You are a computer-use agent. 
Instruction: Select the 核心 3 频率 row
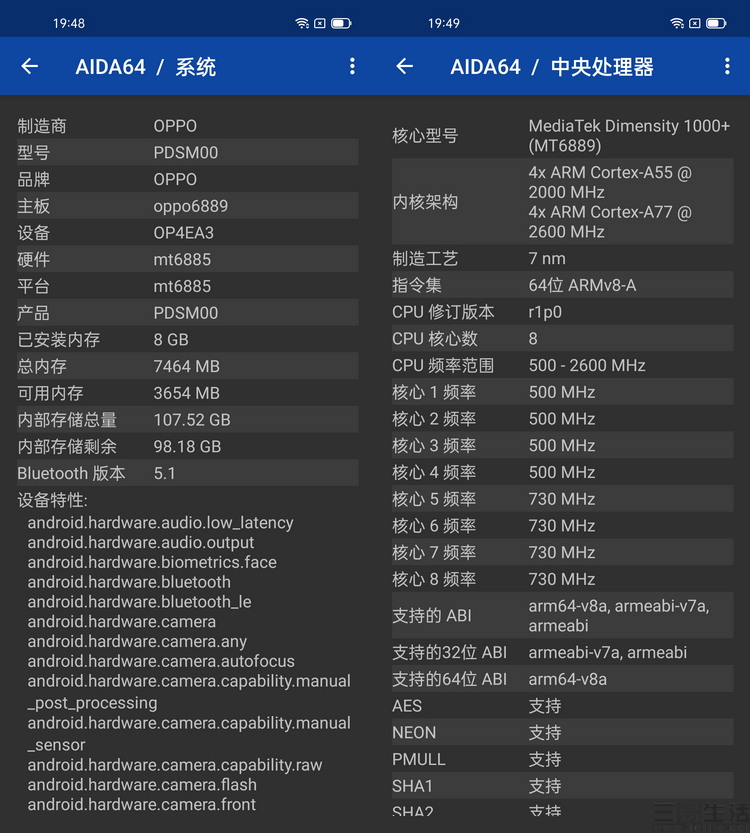(562, 445)
